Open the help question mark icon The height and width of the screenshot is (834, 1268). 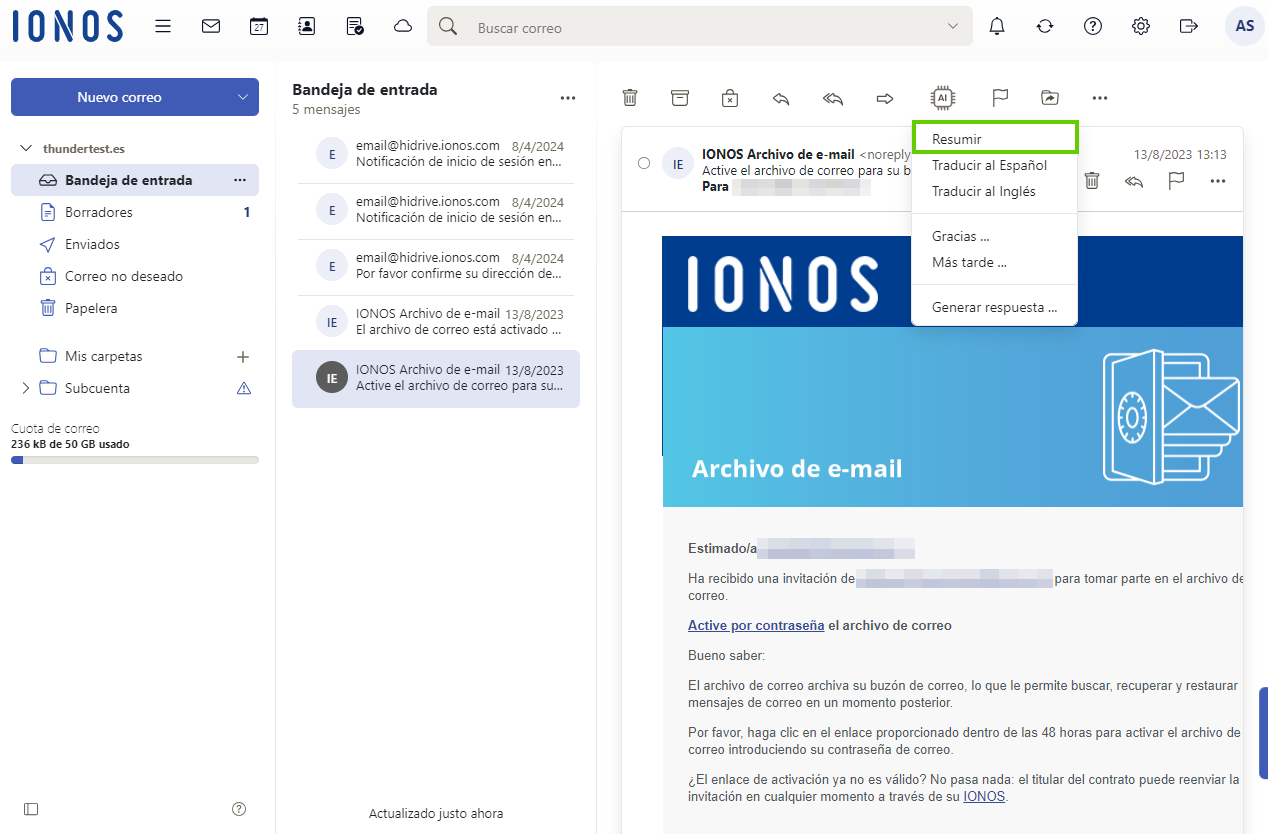(x=1093, y=27)
